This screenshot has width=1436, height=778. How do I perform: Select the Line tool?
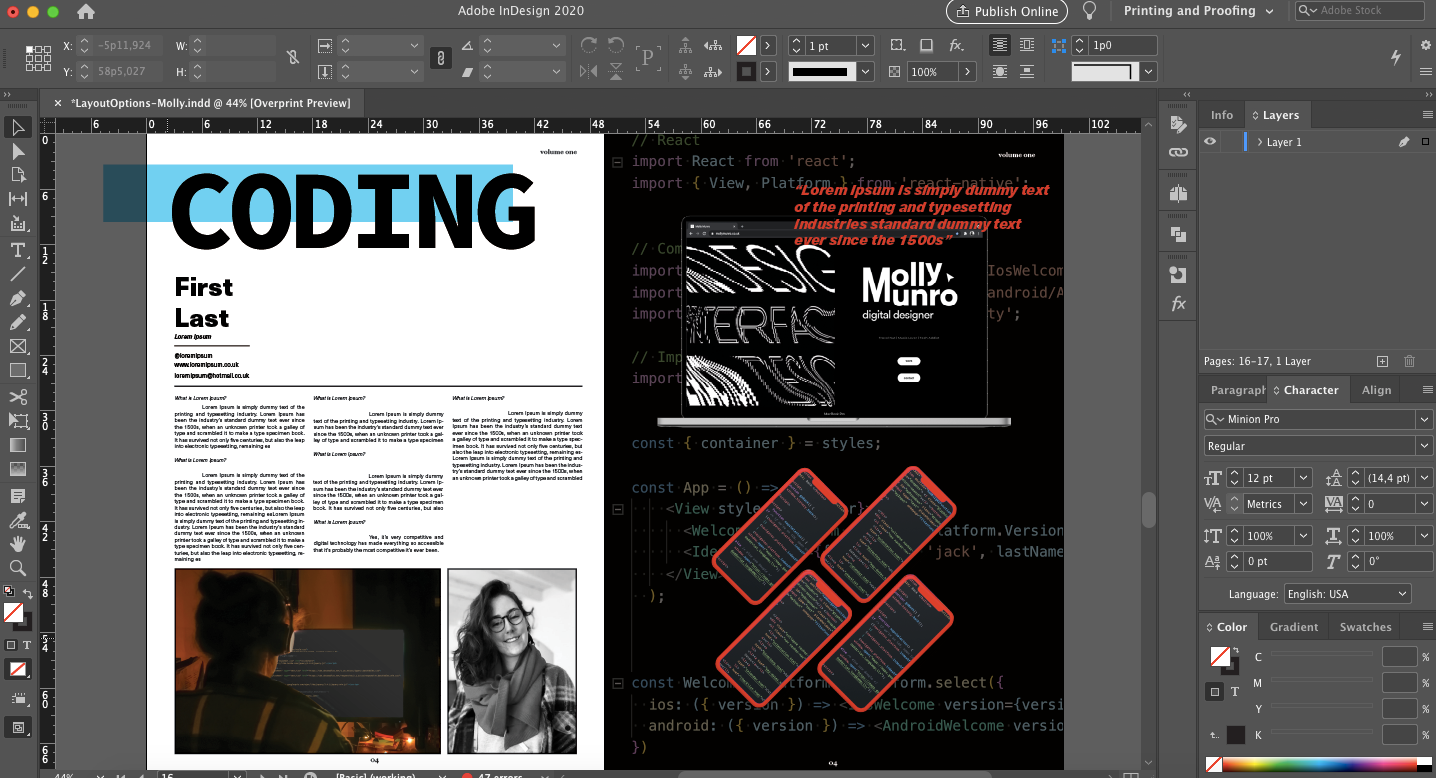[x=17, y=274]
